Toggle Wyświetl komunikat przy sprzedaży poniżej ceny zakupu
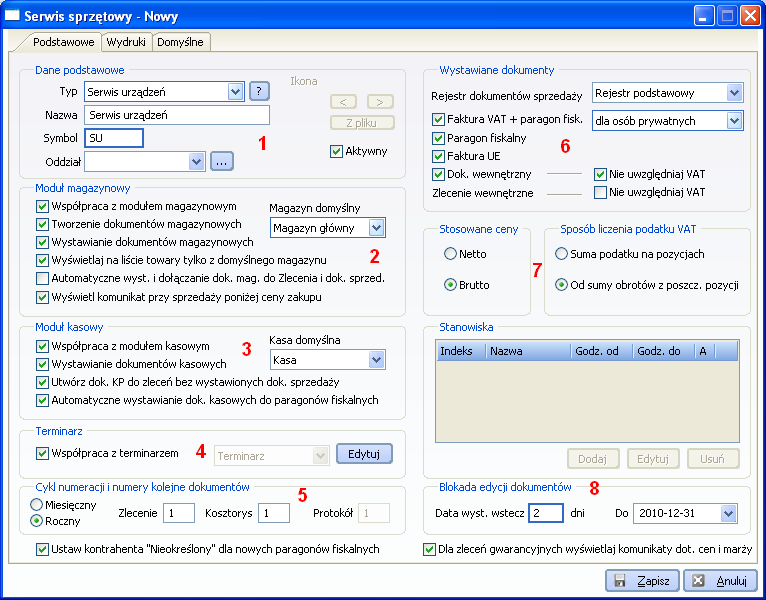This screenshot has width=766, height=600. coord(43,297)
